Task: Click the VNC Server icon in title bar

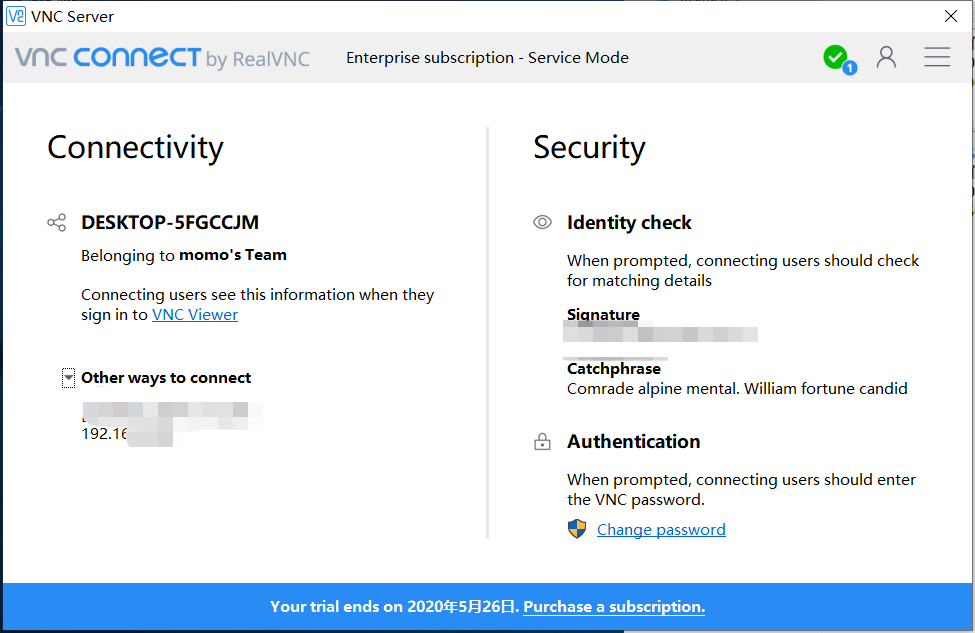Action: [x=14, y=16]
